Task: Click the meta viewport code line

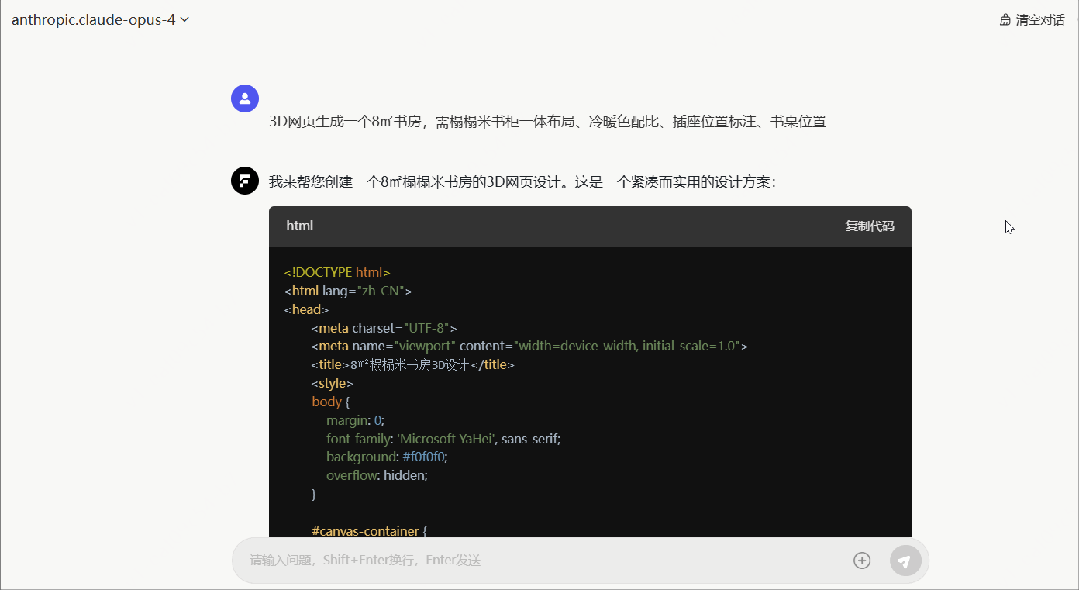Action: pyautogui.click(x=529, y=346)
